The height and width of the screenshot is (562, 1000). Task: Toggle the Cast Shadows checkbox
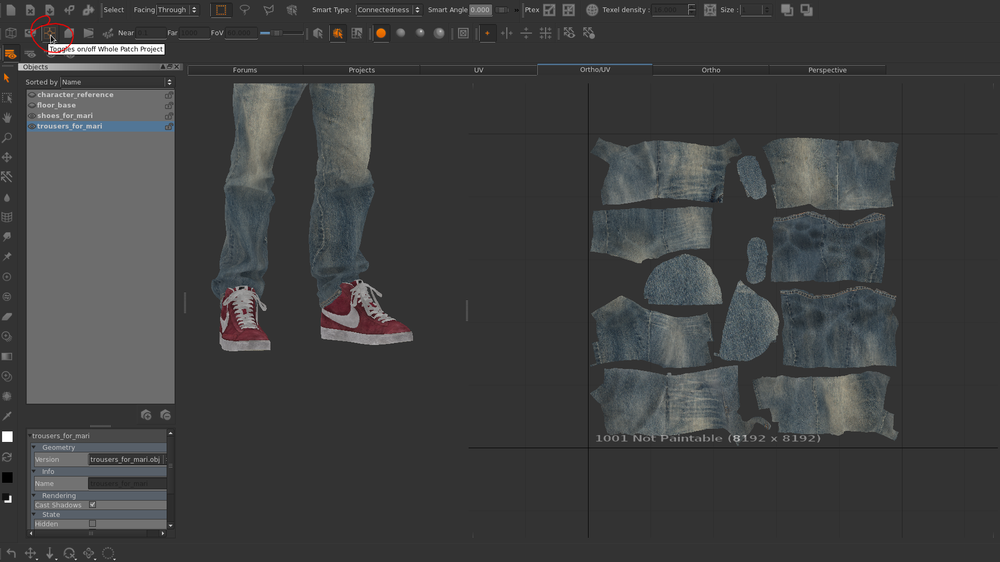pos(92,505)
